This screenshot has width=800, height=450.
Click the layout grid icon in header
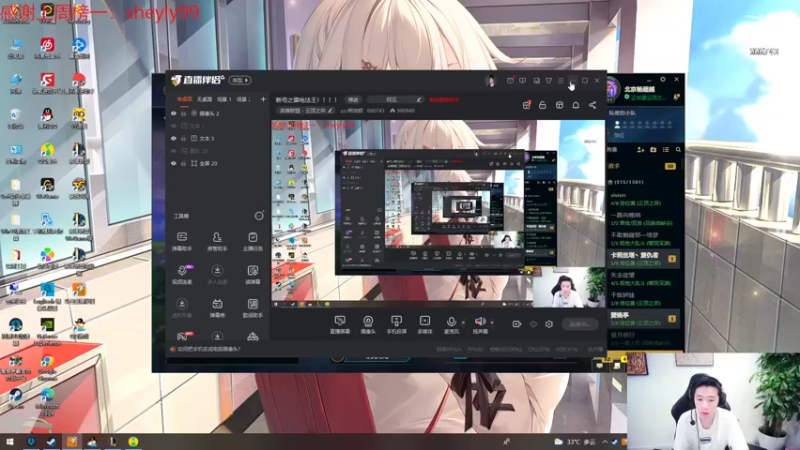[x=559, y=105]
